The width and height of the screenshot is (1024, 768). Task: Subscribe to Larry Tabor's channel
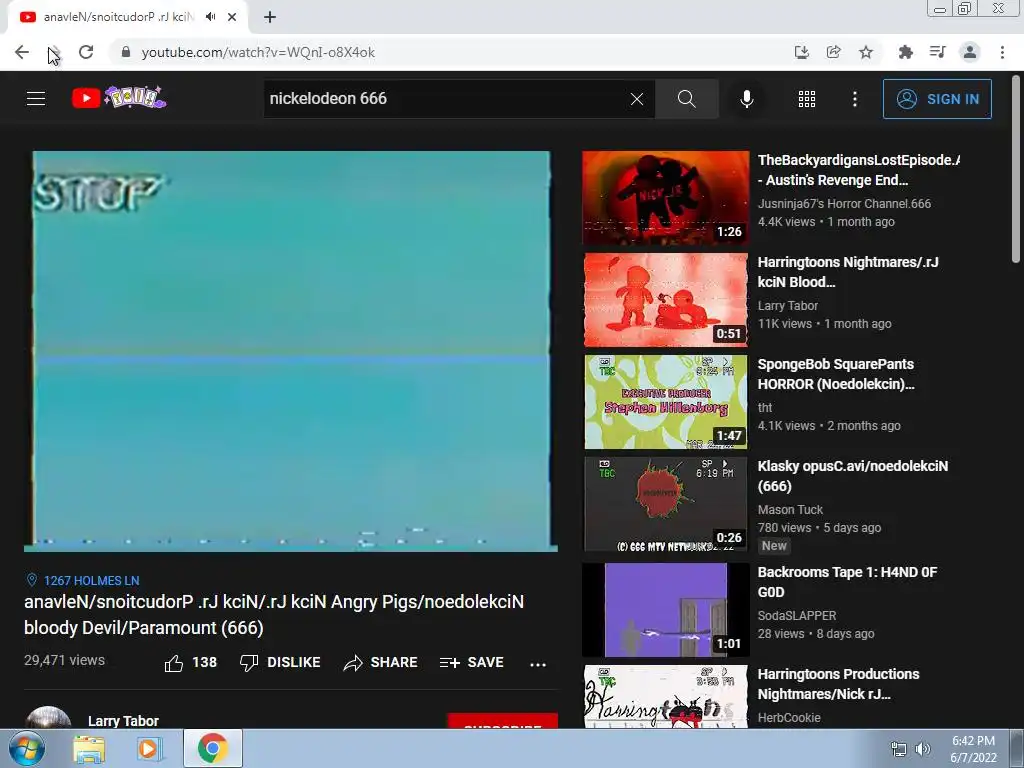[502, 722]
